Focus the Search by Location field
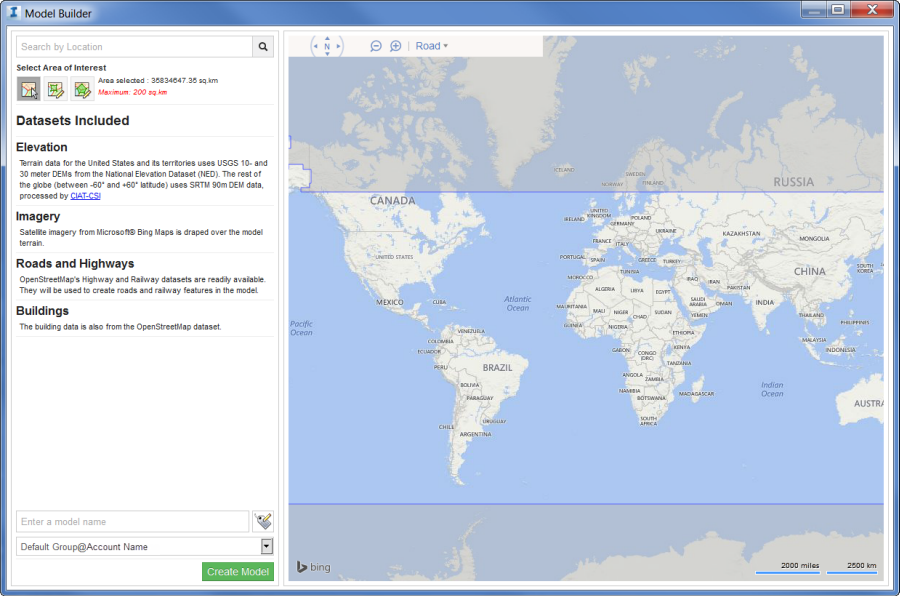 (134, 47)
